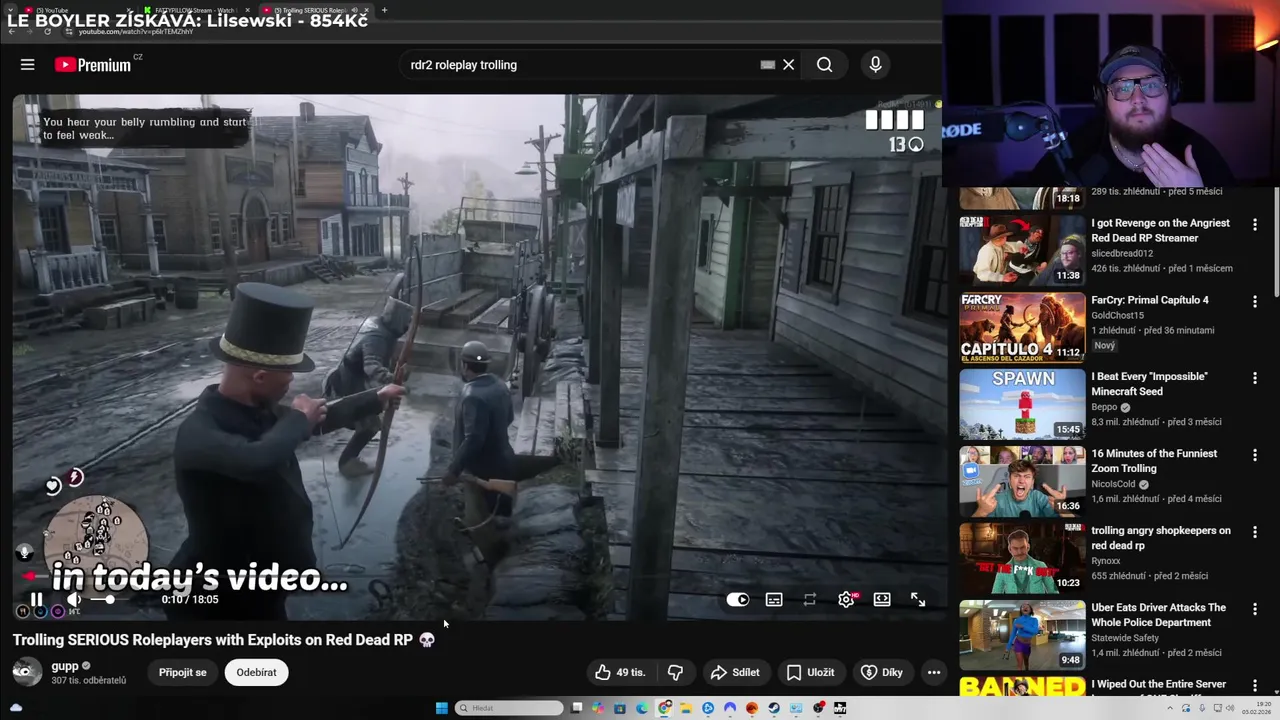Open 'I got Revenge on the Angriest' thumbnail

(1022, 250)
